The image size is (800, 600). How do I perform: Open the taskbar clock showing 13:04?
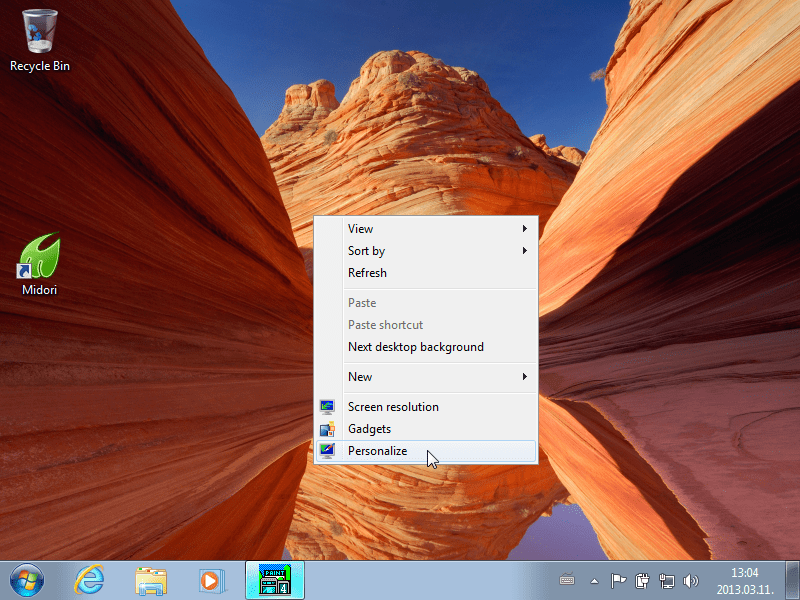pyautogui.click(x=745, y=581)
